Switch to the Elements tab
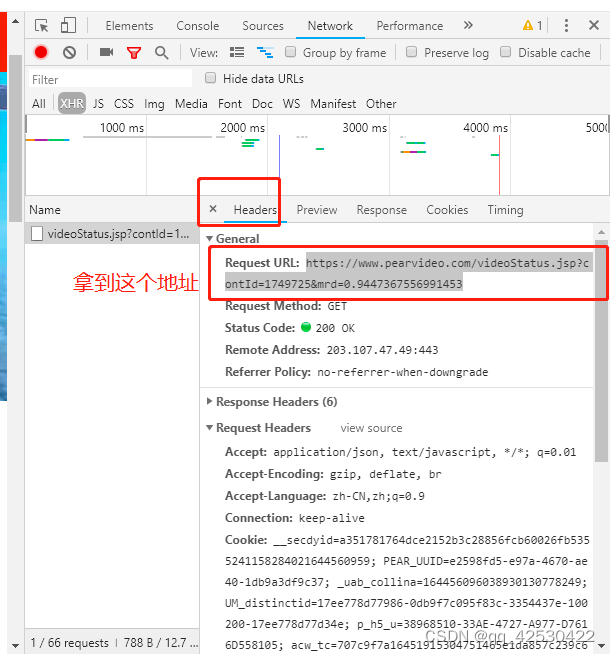This screenshot has width=610, height=654. pyautogui.click(x=129, y=26)
